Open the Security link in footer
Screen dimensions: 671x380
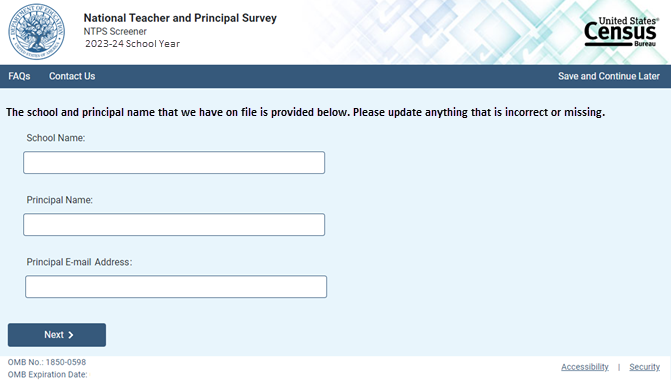644,367
